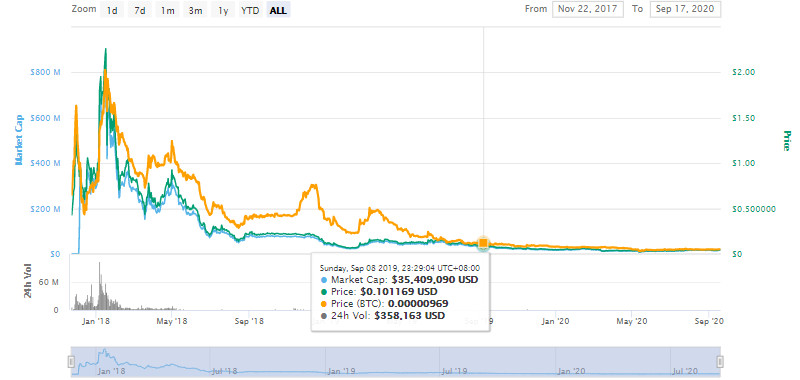
Task: Edit the To date field
Action: pyautogui.click(x=685, y=9)
